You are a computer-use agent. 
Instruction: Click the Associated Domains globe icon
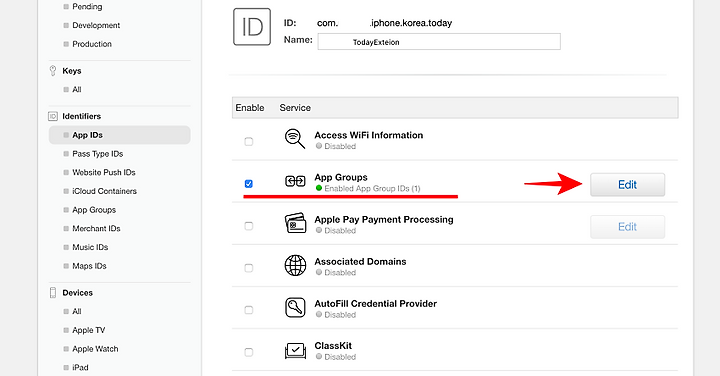295,265
